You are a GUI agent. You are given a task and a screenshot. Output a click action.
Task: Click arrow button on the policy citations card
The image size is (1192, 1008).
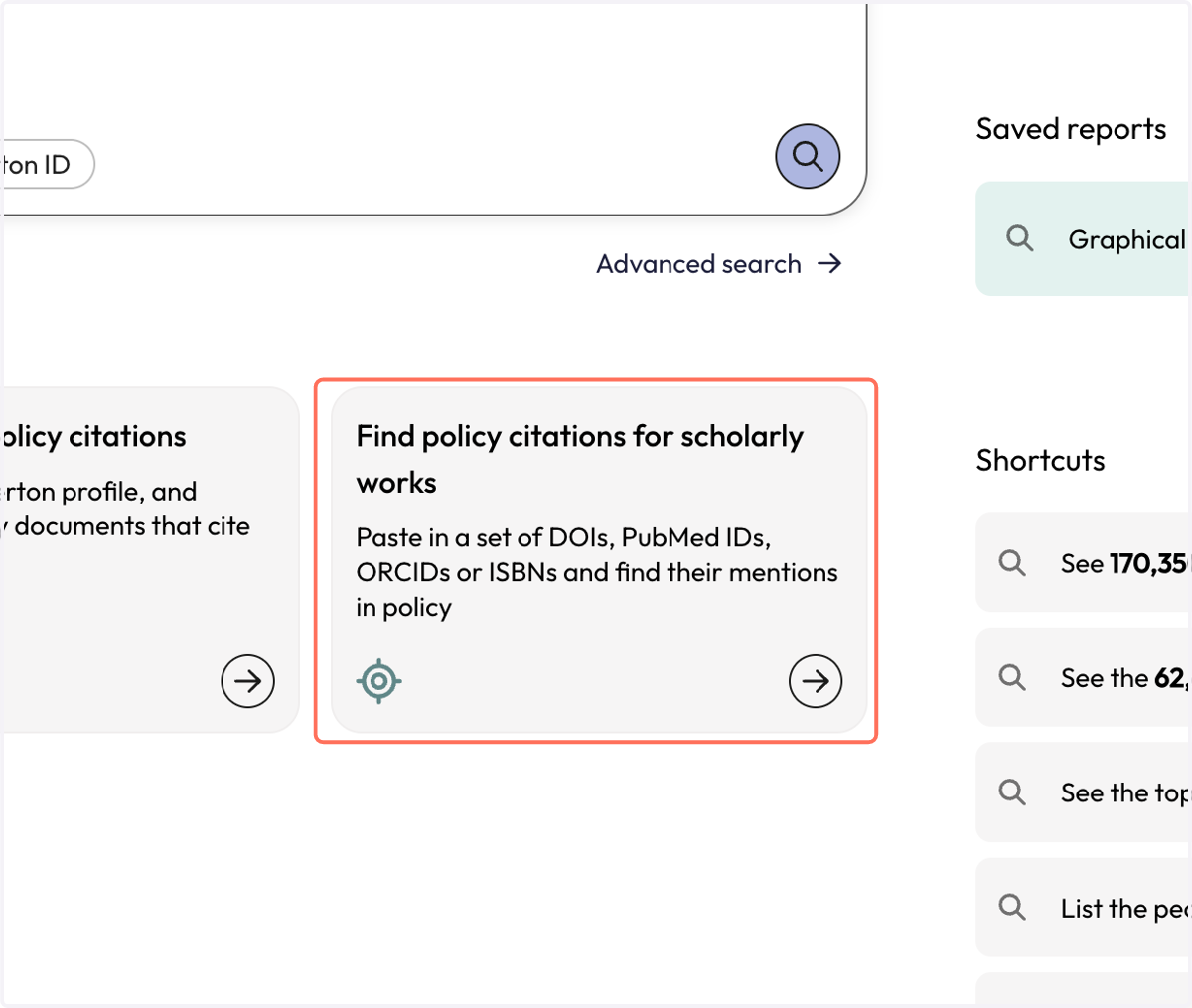[247, 681]
